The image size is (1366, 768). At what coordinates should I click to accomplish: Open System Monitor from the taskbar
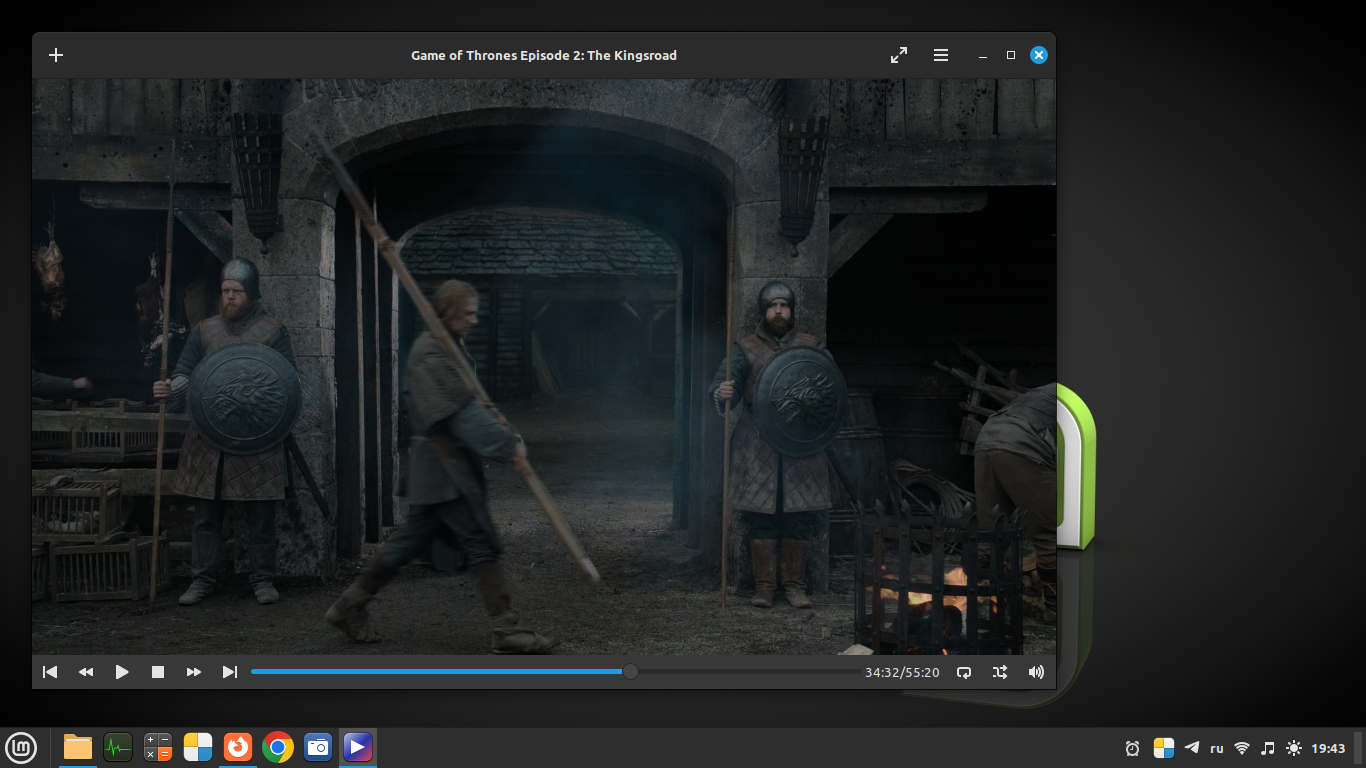[x=118, y=747]
